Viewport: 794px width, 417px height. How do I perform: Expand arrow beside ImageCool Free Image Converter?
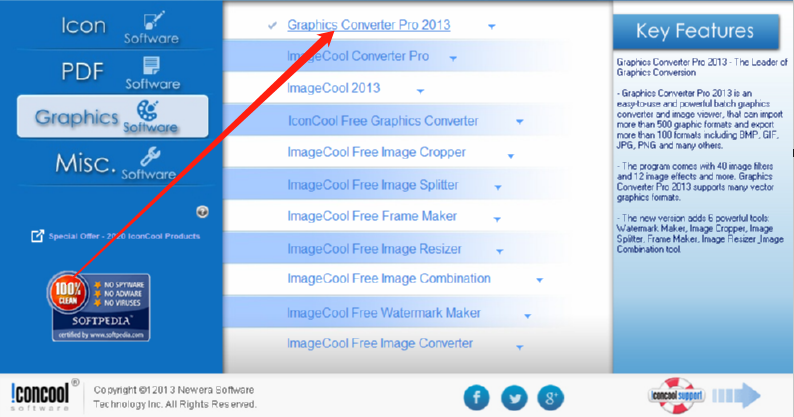pyautogui.click(x=519, y=347)
